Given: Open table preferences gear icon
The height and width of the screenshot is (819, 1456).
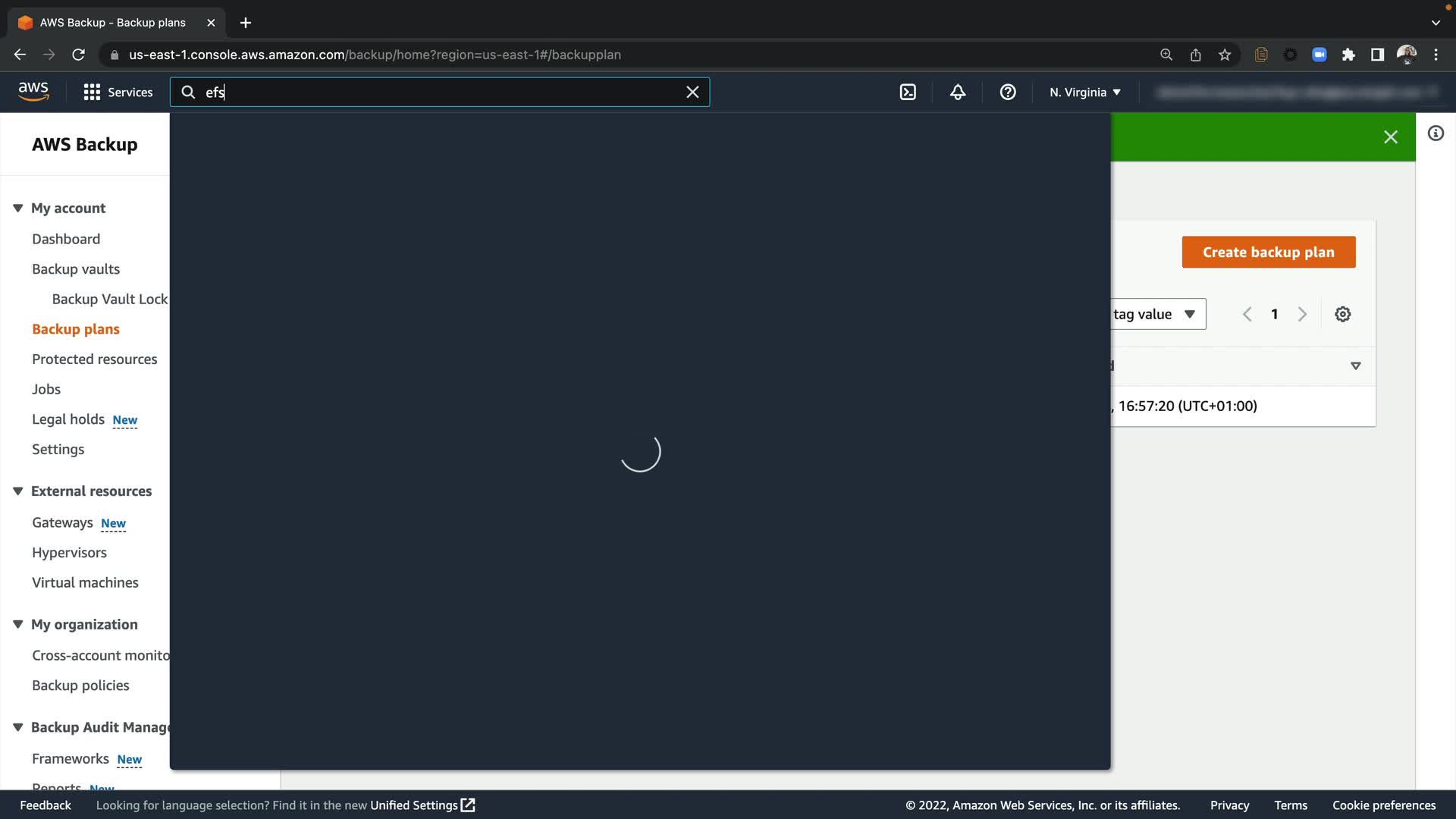Looking at the screenshot, I should [x=1343, y=314].
